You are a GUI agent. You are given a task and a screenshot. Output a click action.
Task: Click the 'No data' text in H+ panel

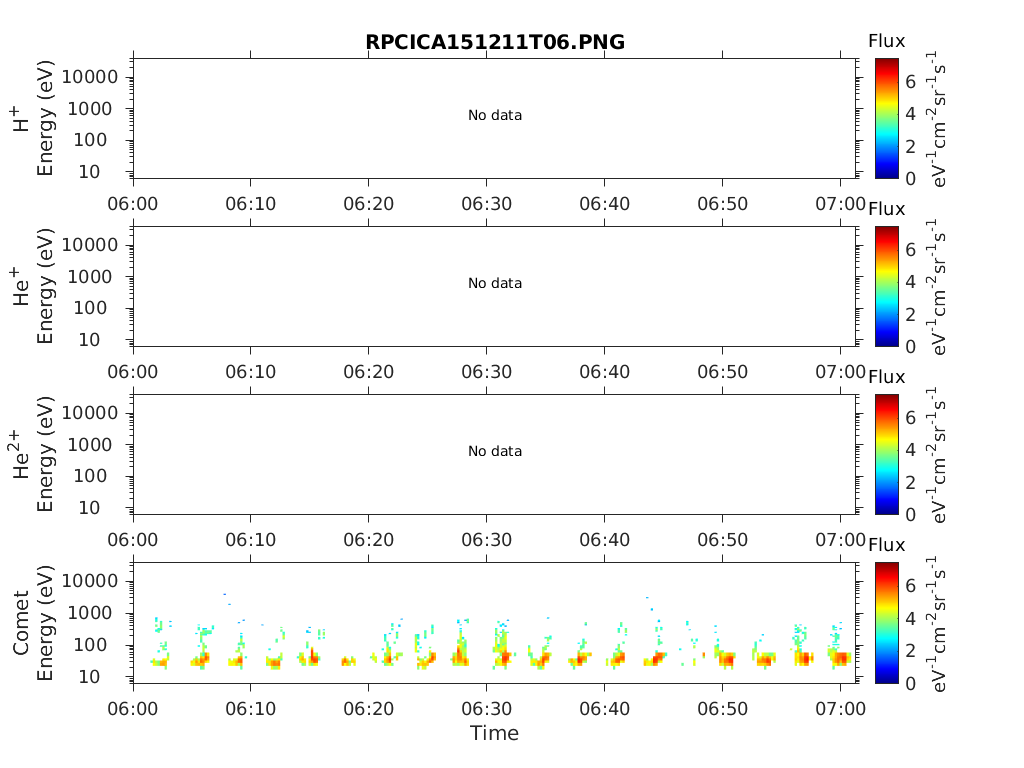tap(494, 116)
